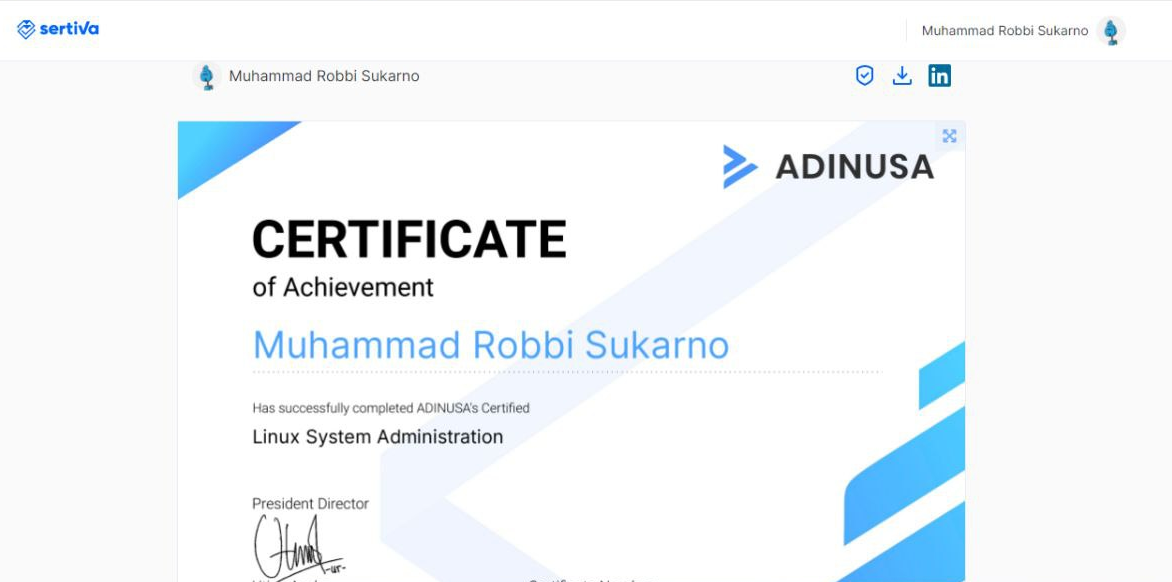Click the recipient avatar beside the name
This screenshot has height=582, width=1172.
(x=207, y=77)
